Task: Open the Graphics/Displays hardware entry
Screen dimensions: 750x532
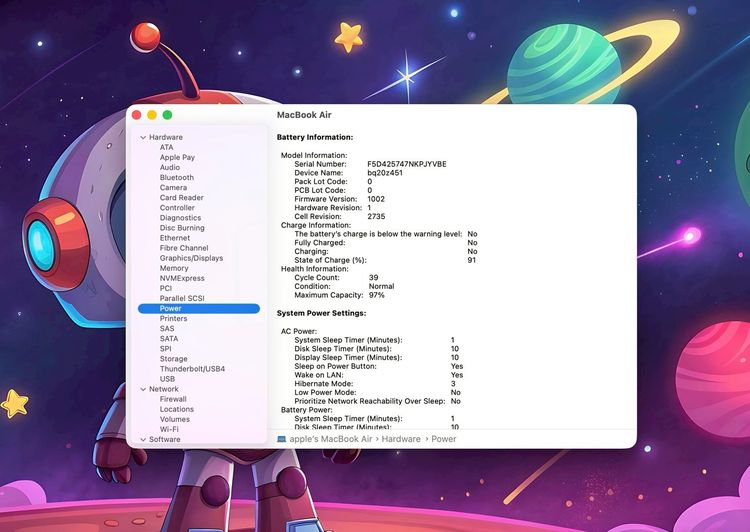Action: 191,258
